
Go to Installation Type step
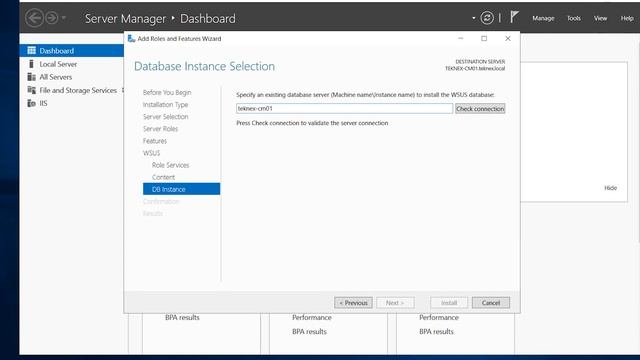click(165, 105)
